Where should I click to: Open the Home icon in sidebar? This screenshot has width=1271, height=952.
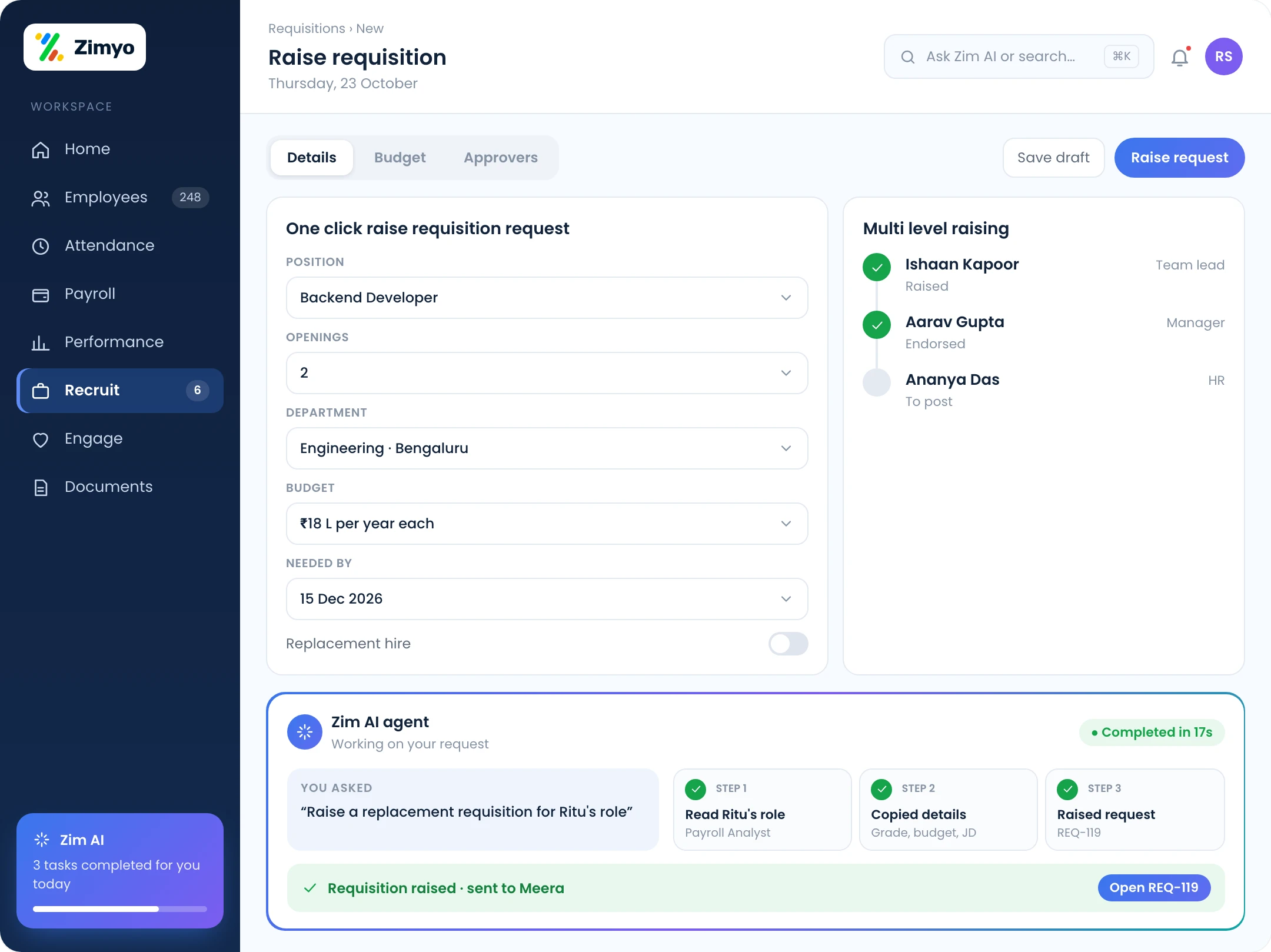[41, 150]
